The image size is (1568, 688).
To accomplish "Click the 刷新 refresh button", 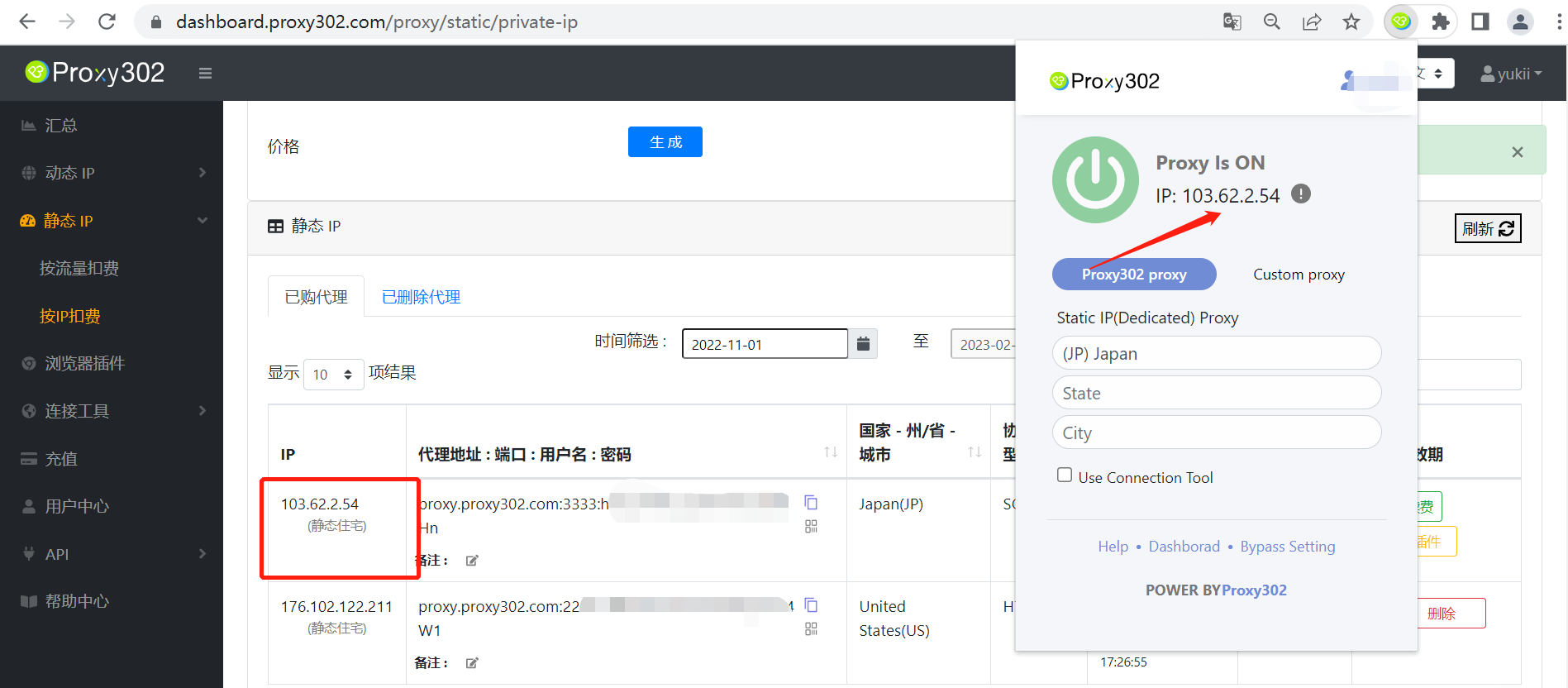I will tap(1488, 228).
